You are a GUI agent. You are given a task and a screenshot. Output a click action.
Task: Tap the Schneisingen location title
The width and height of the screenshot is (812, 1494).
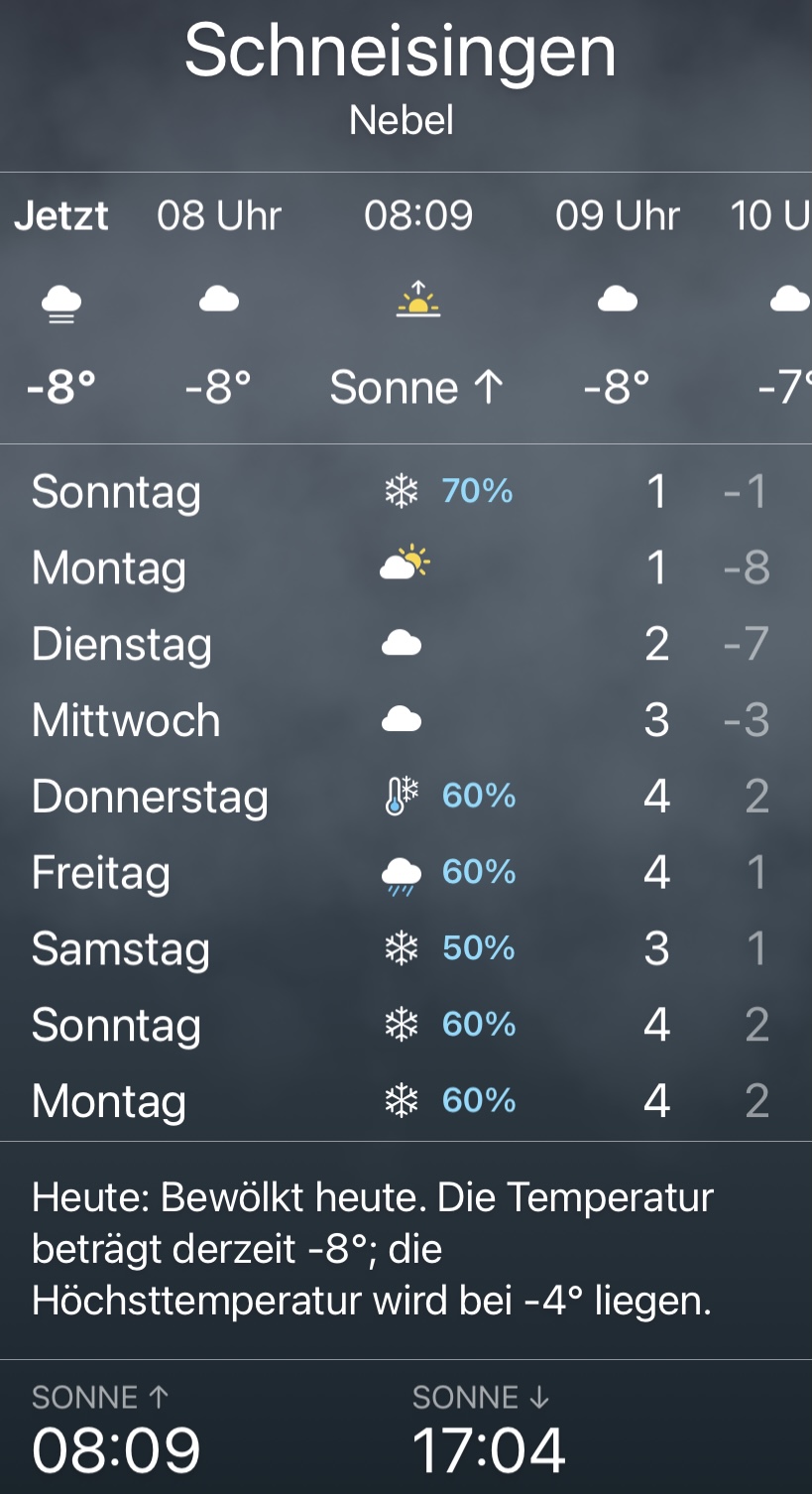tap(401, 52)
